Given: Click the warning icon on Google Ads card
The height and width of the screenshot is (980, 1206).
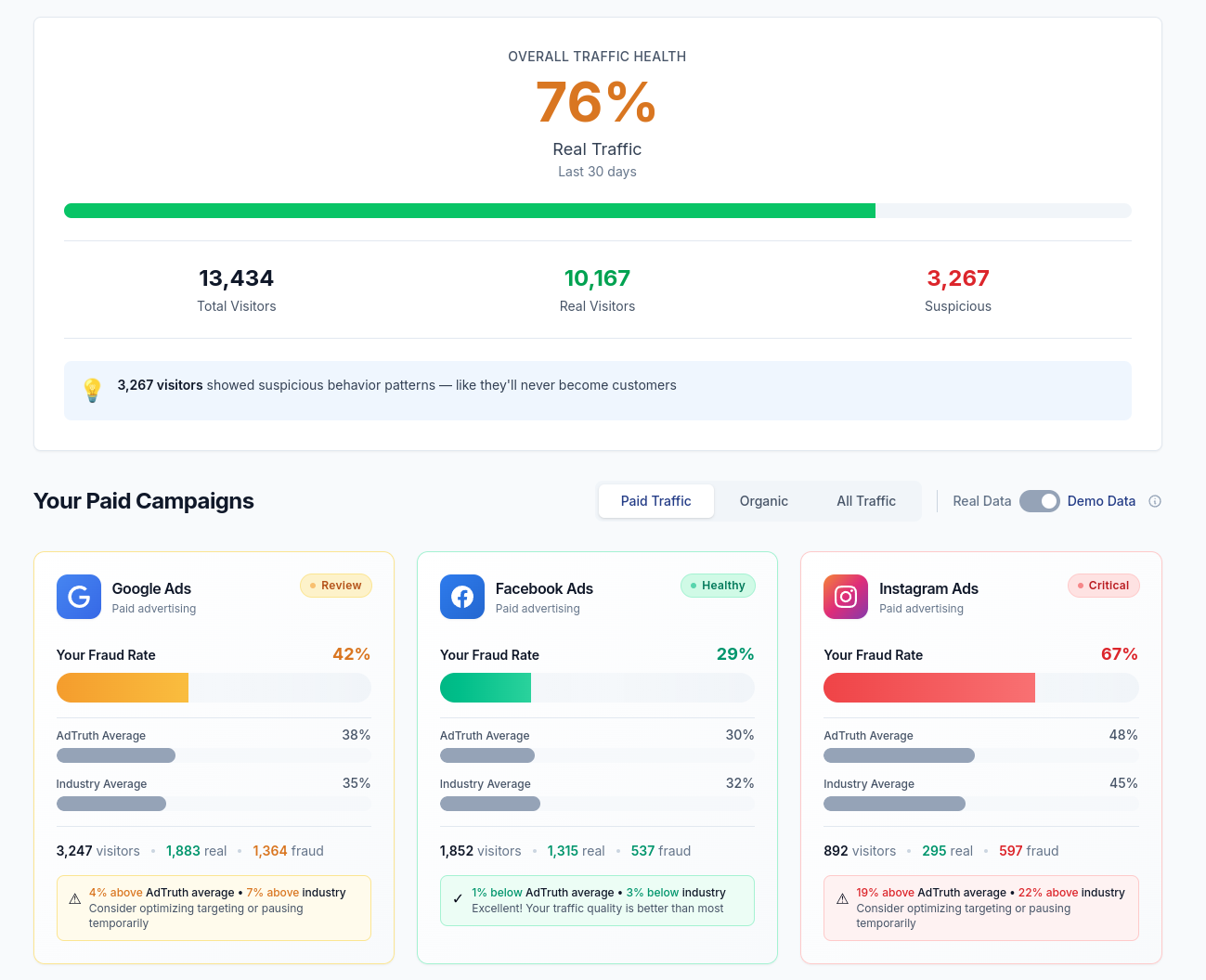Looking at the screenshot, I should click(x=75, y=898).
